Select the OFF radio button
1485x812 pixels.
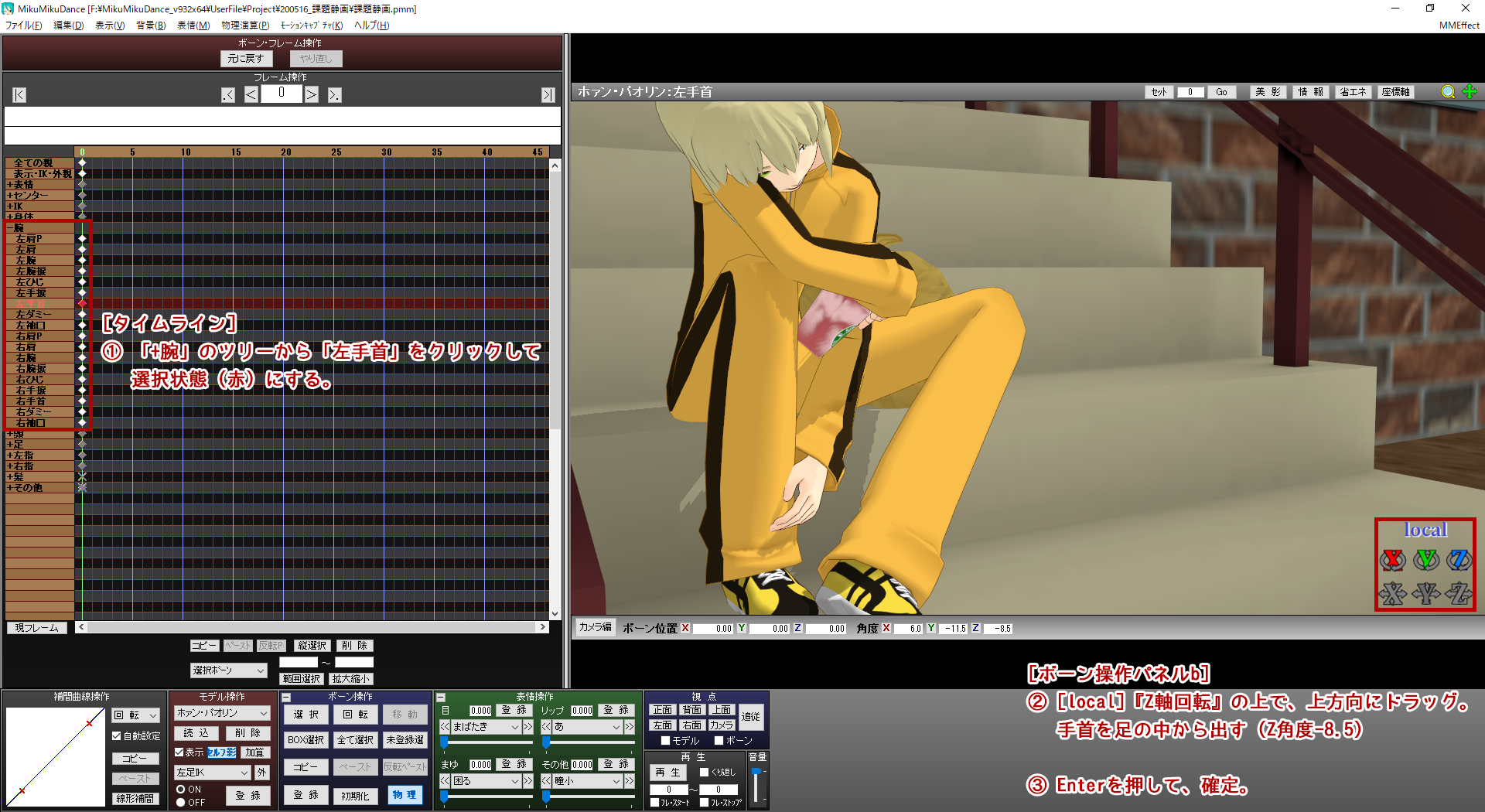181,803
